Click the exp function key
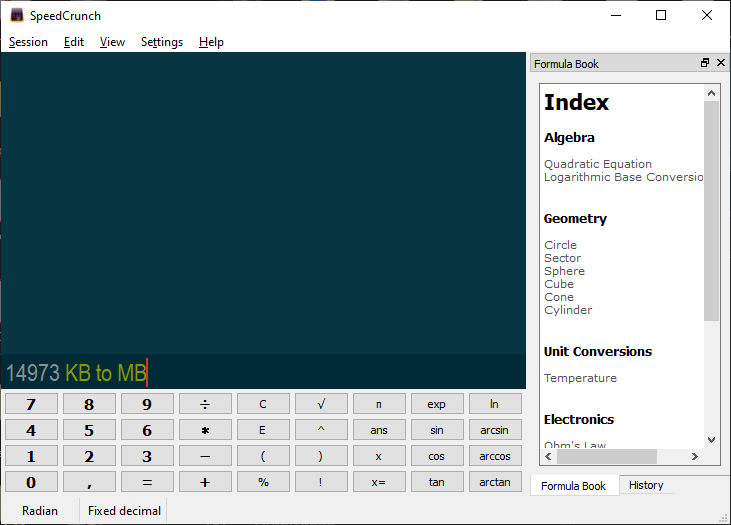The image size is (731, 525). pyautogui.click(x=437, y=404)
